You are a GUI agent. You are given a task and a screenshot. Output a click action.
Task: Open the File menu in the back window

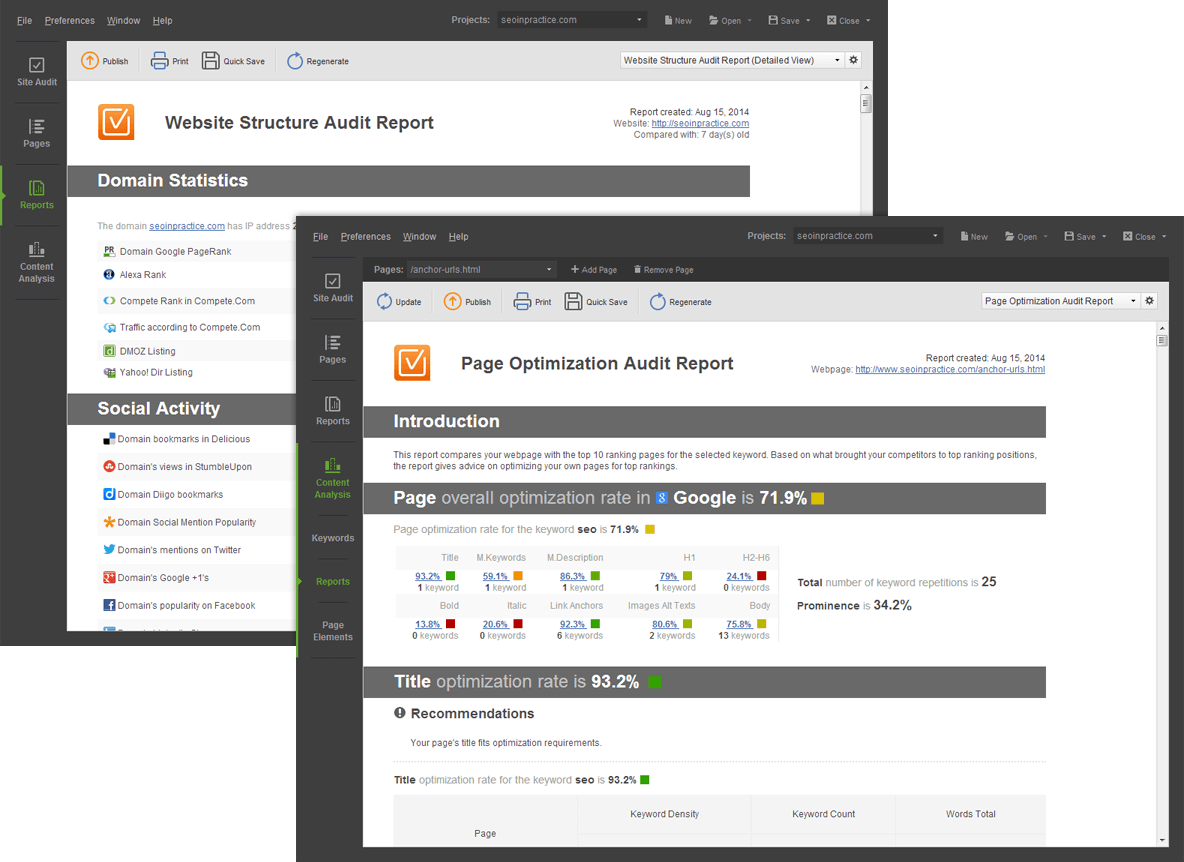[25, 20]
